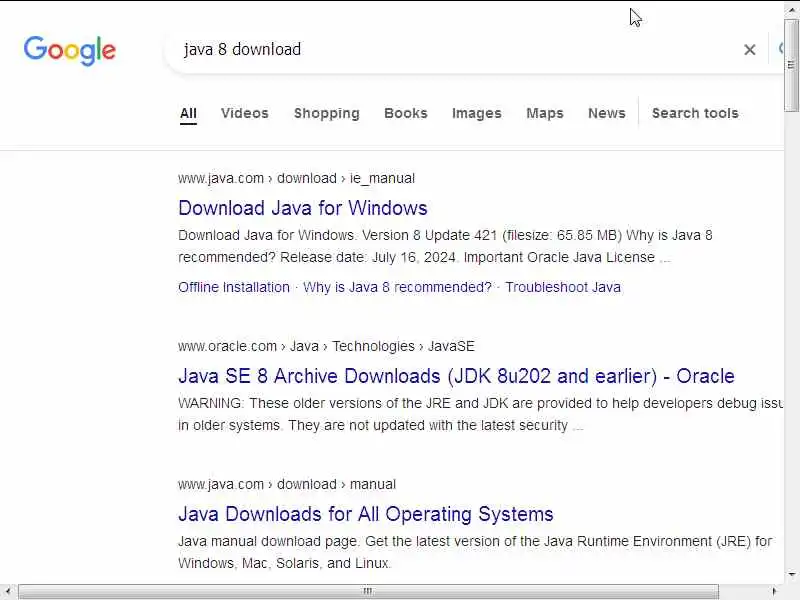Open Why is Java 8 recommended link
This screenshot has height=600, width=800.
397,287
